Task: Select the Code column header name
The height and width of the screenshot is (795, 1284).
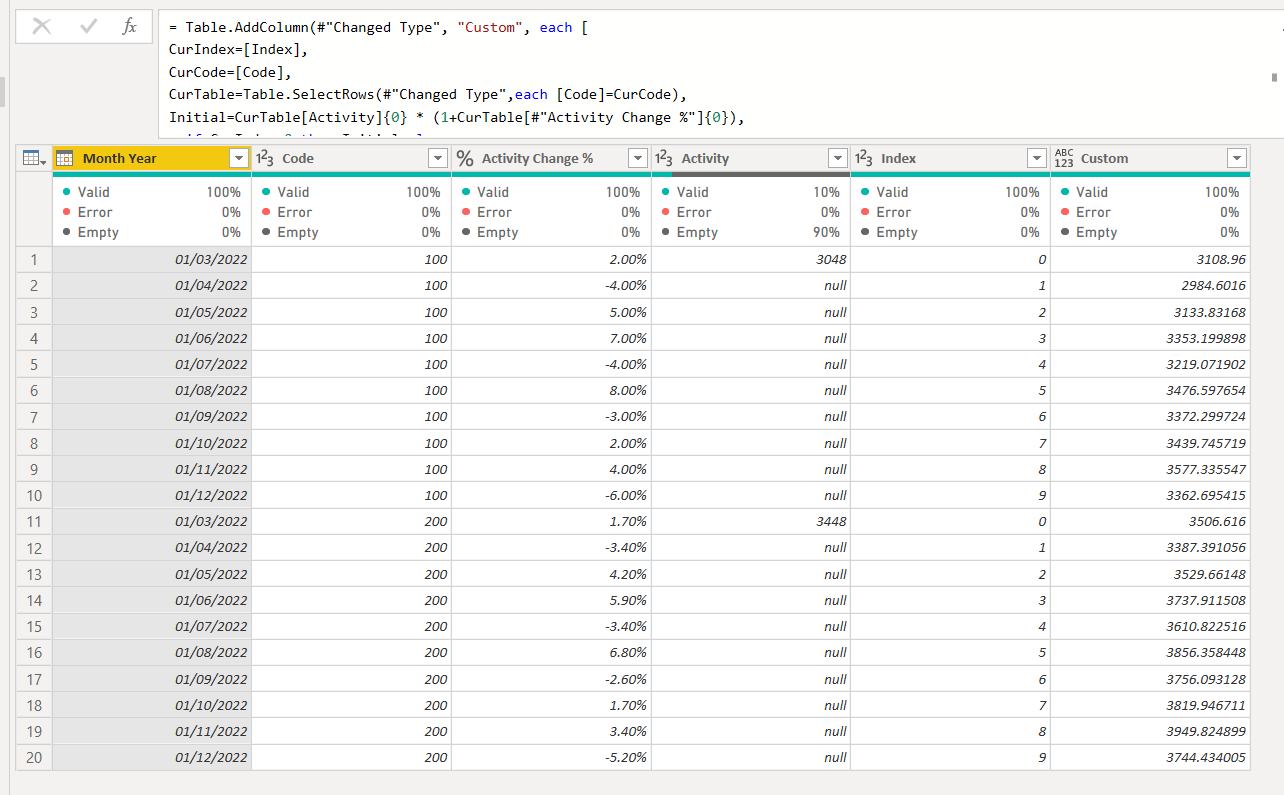Action: [298, 158]
